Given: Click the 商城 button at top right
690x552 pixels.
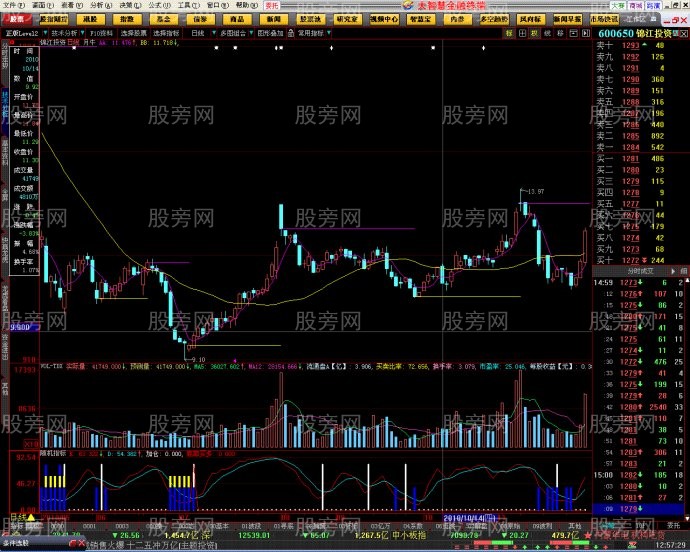Looking at the screenshot, I should pyautogui.click(x=635, y=6).
